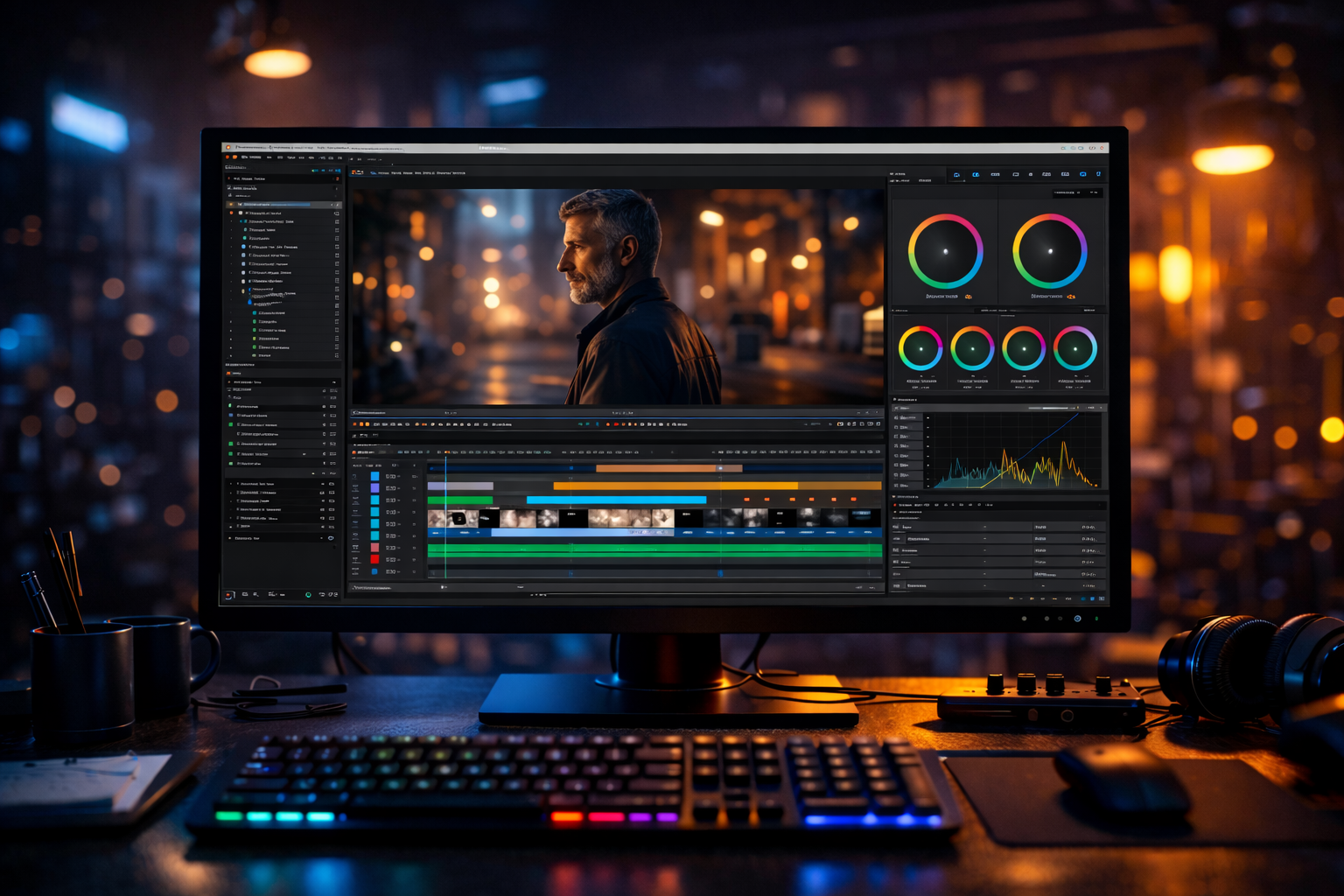Click the red record icon at the bottom-left of the sidebar
Viewport: 1344px width, 896px height.
click(x=228, y=595)
